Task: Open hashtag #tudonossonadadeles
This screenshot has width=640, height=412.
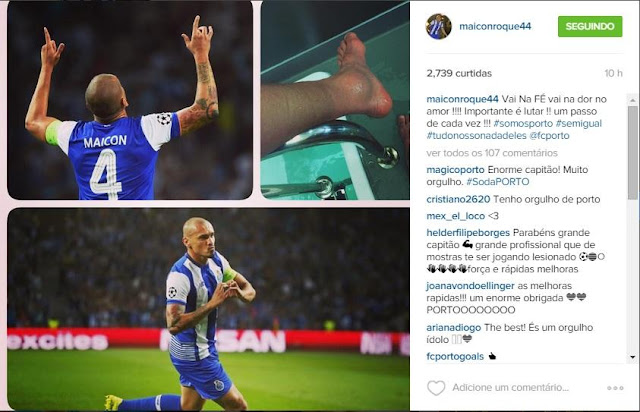Action: [x=476, y=136]
